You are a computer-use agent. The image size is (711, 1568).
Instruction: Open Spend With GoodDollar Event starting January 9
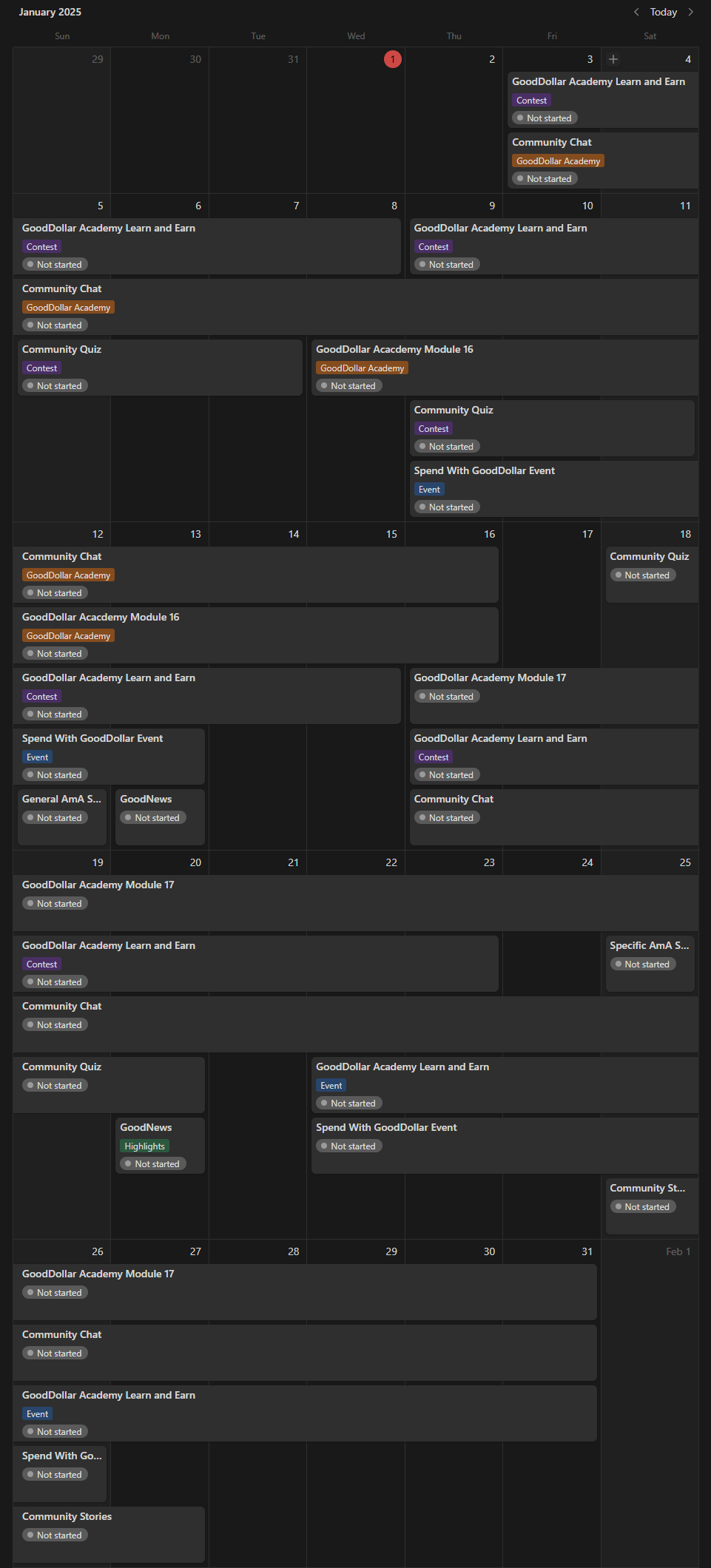[554, 489]
